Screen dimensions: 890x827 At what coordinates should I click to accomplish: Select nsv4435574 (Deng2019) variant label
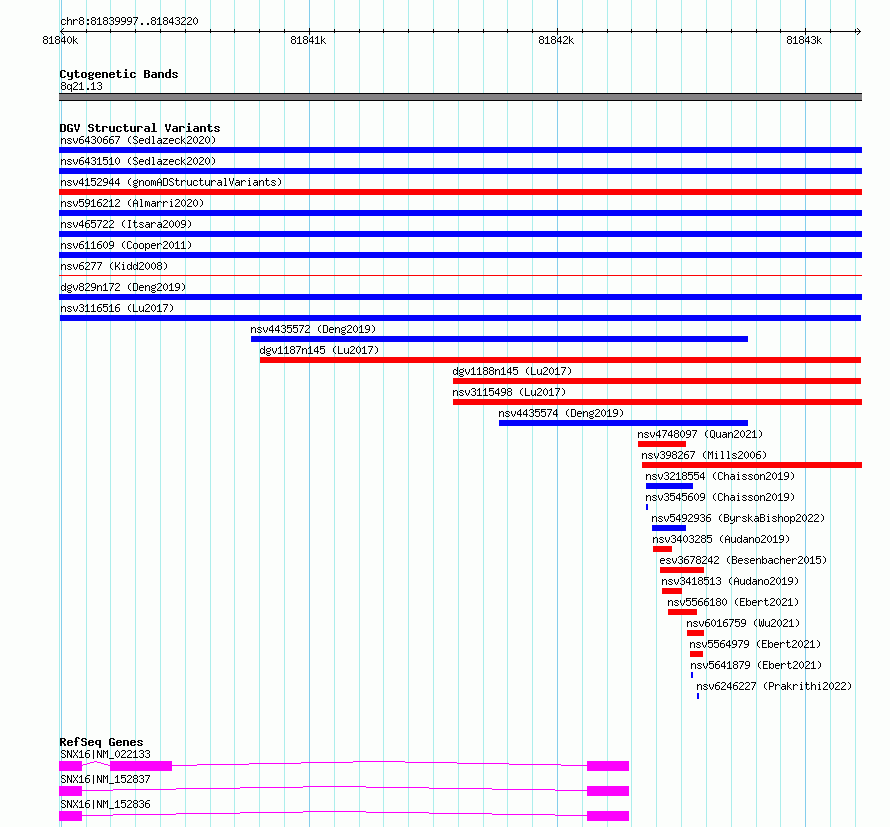click(561, 413)
